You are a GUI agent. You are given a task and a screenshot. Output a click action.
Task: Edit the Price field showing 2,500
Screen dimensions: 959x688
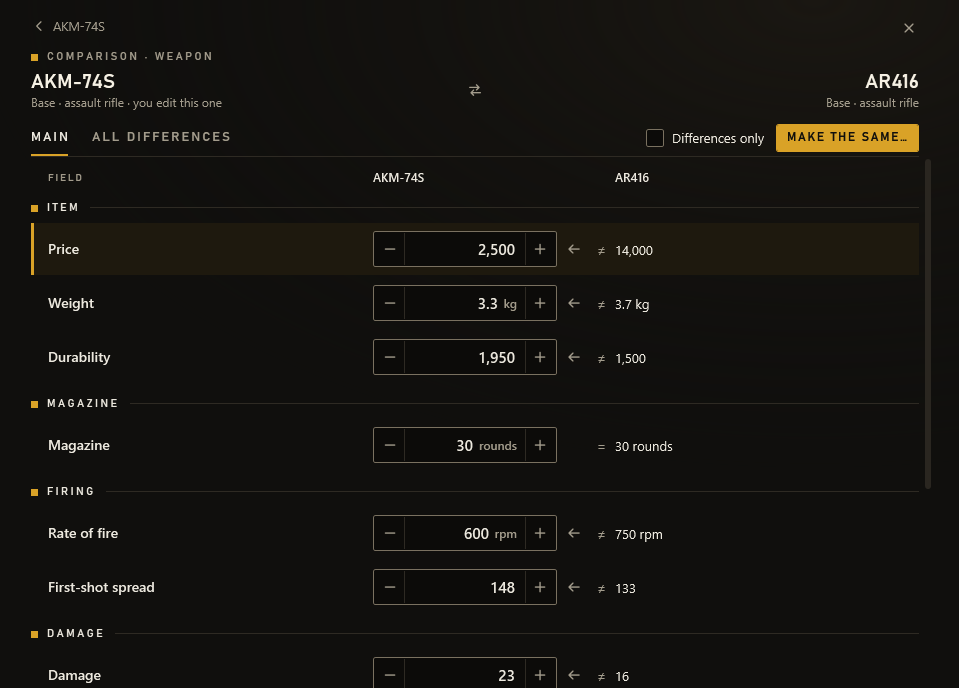[x=465, y=249]
